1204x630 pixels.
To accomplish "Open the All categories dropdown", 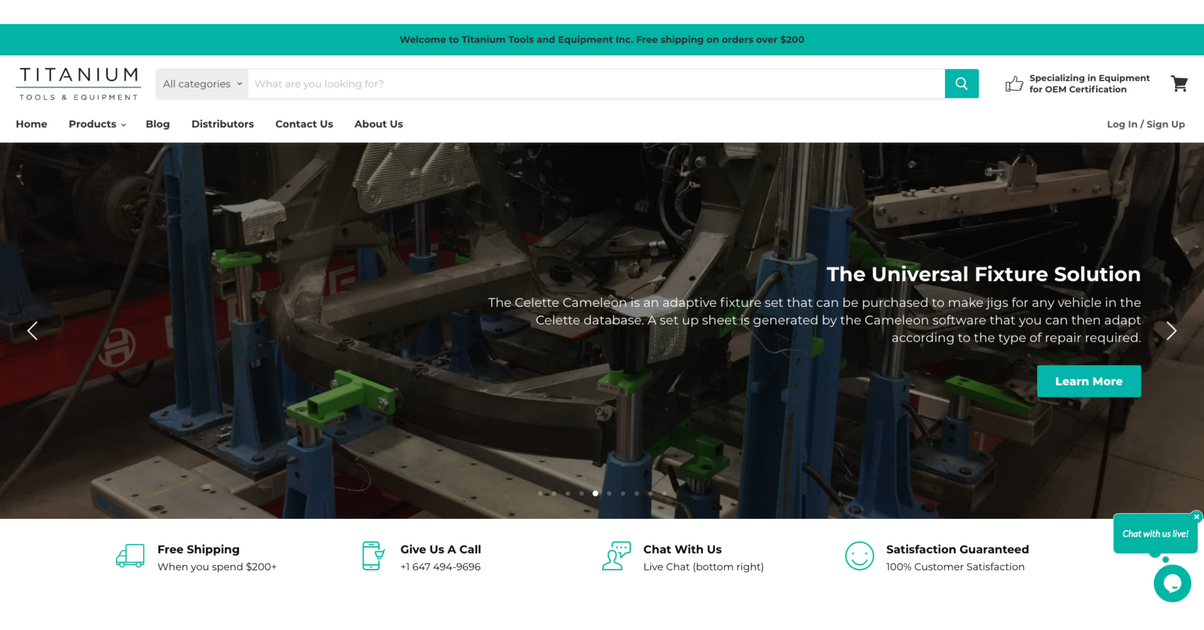I will (202, 84).
